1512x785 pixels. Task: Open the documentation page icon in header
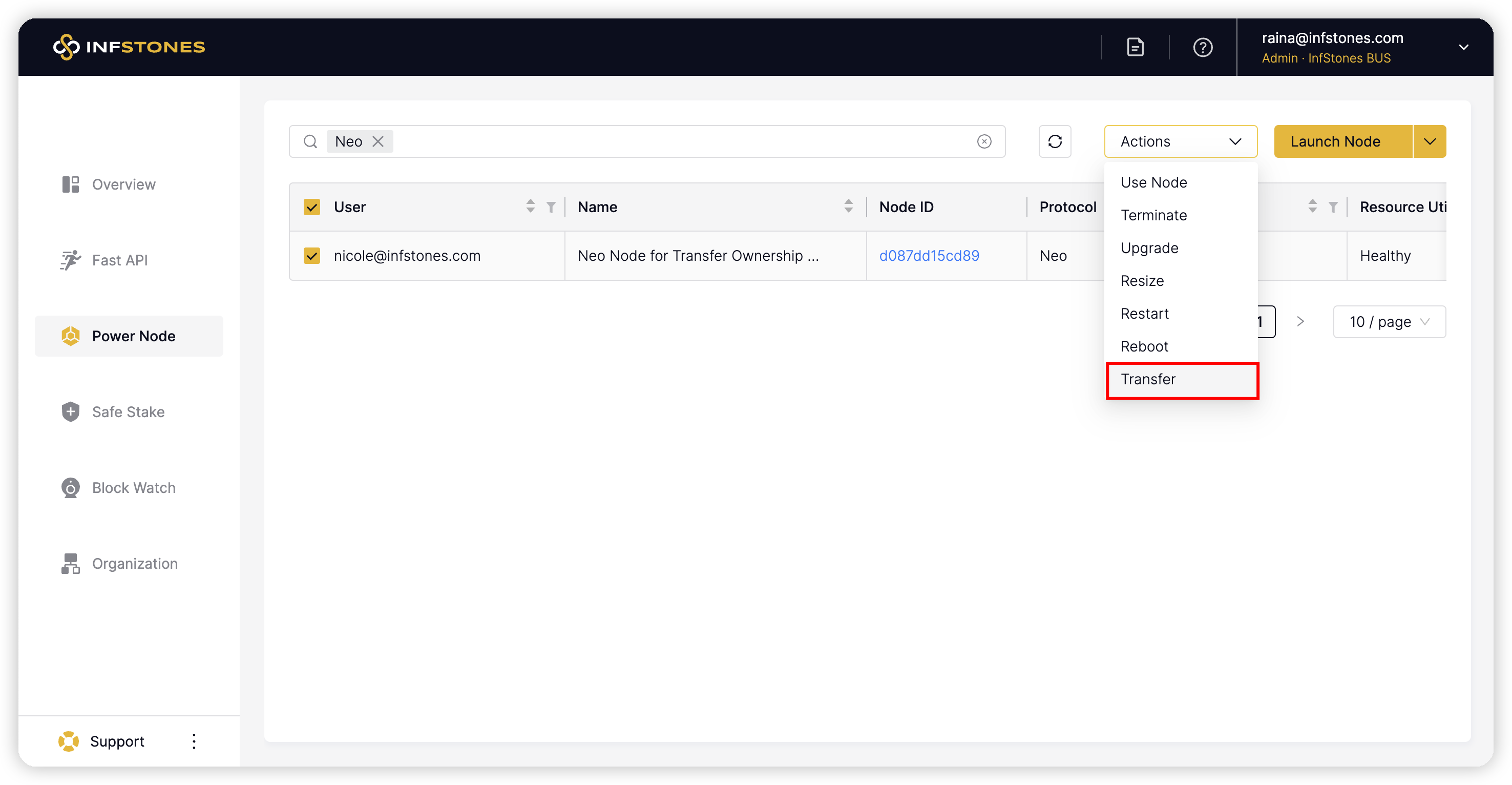(x=1135, y=47)
